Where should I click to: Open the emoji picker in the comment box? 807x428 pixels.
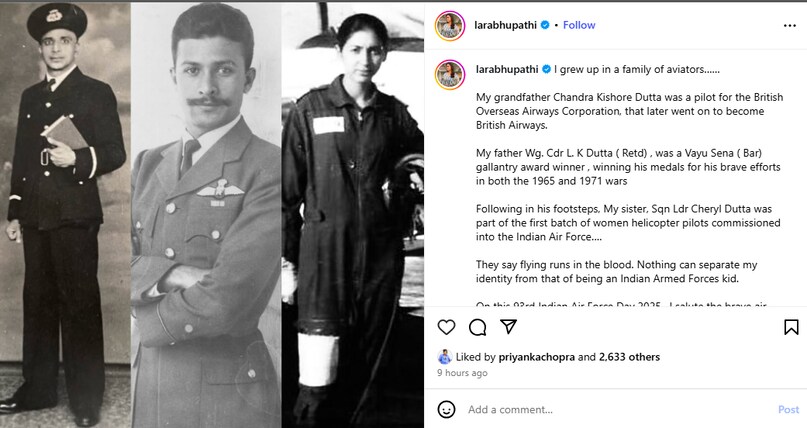447,409
